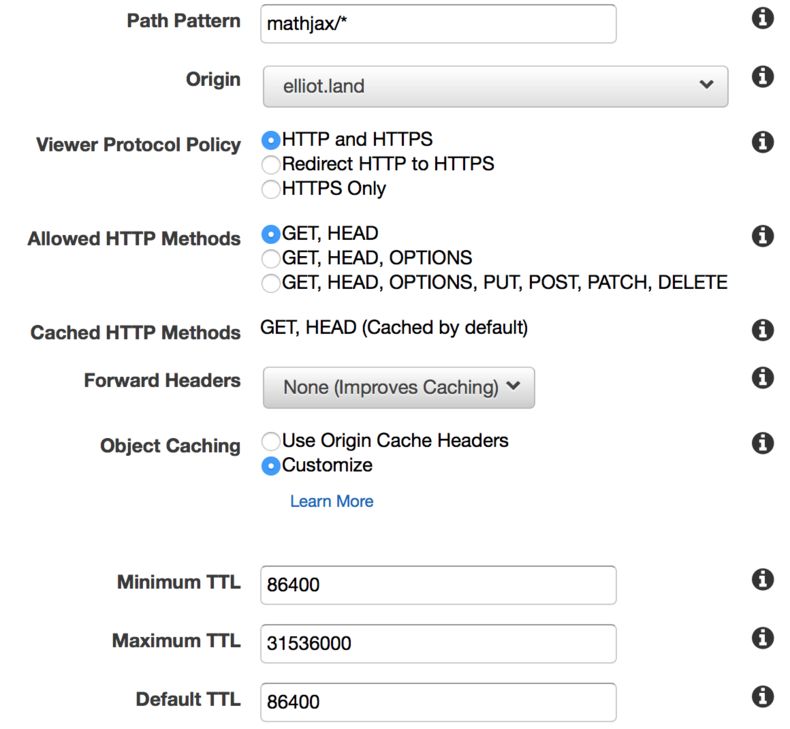Open the info icon next to Origin
Viewport: 790px width, 729px height.
763,77
